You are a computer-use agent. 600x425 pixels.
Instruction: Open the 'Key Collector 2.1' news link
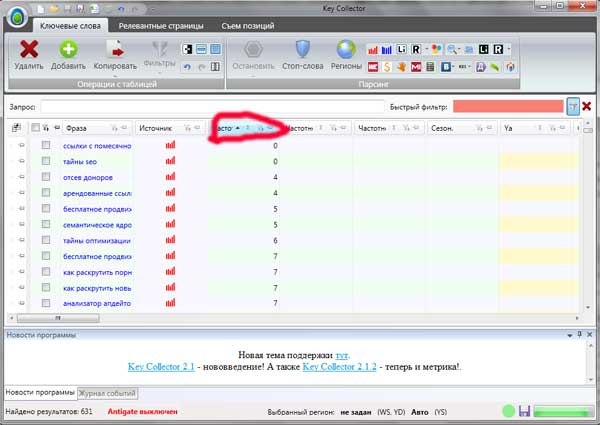click(x=161, y=366)
